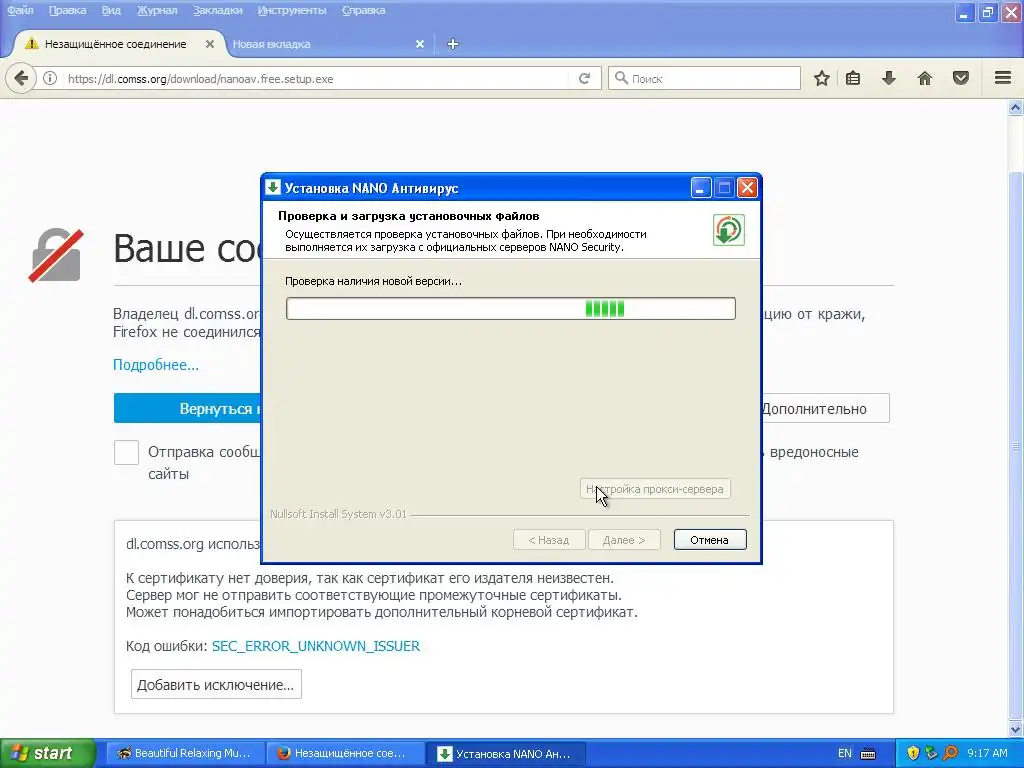Open the Справка menu
Screen dimensions: 1024x768
coord(364,10)
